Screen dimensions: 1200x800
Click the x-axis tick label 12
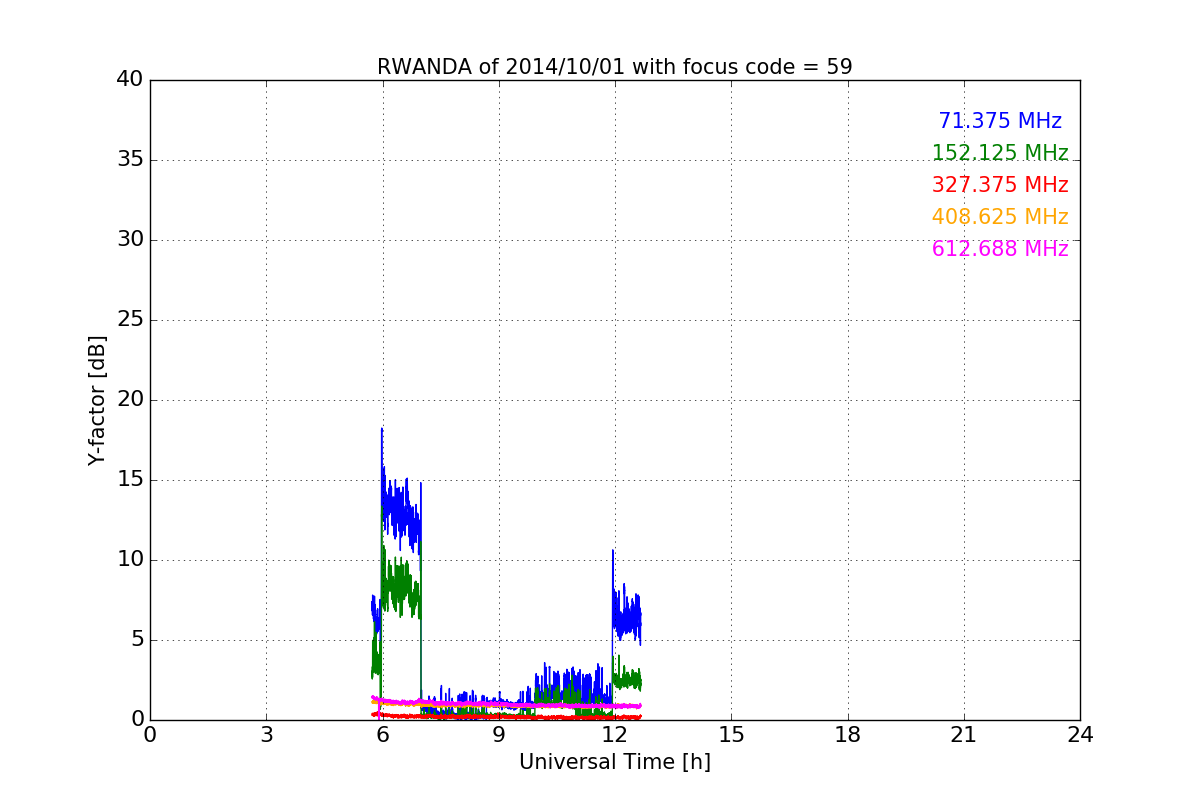coord(615,735)
